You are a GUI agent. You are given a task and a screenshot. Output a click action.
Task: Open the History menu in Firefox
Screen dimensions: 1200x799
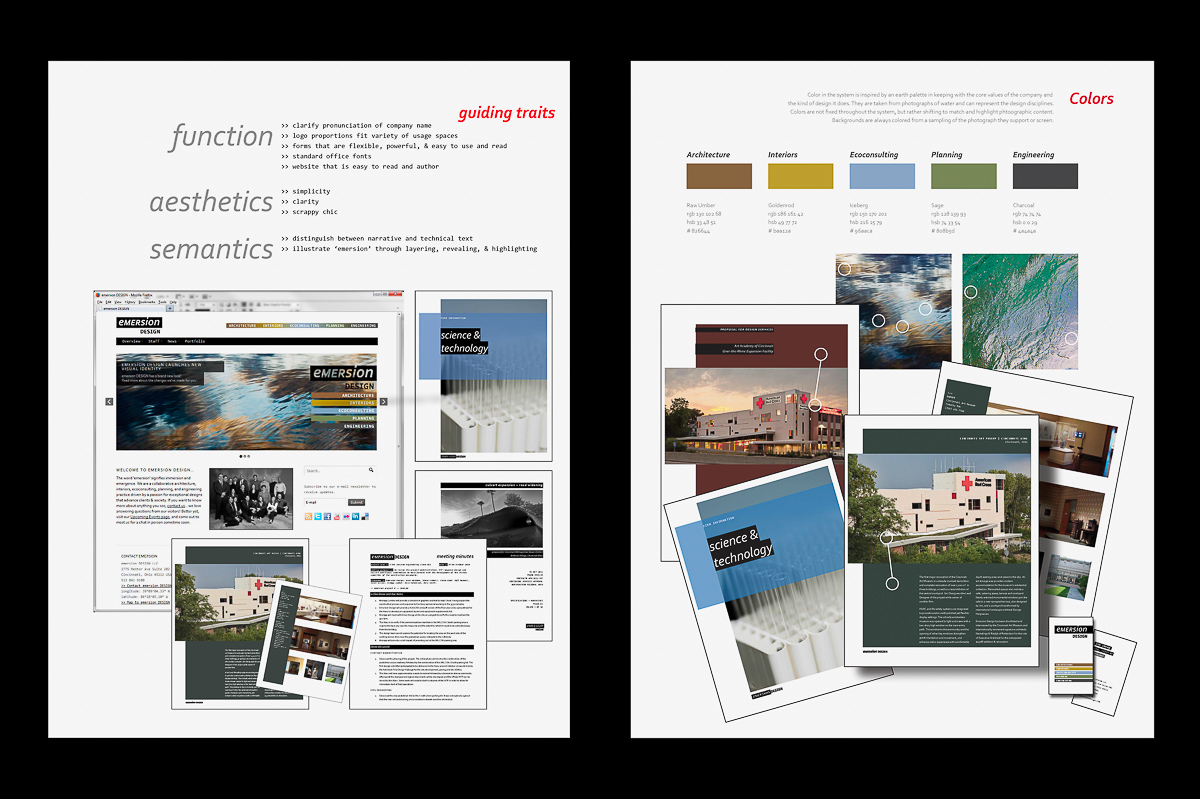click(130, 302)
